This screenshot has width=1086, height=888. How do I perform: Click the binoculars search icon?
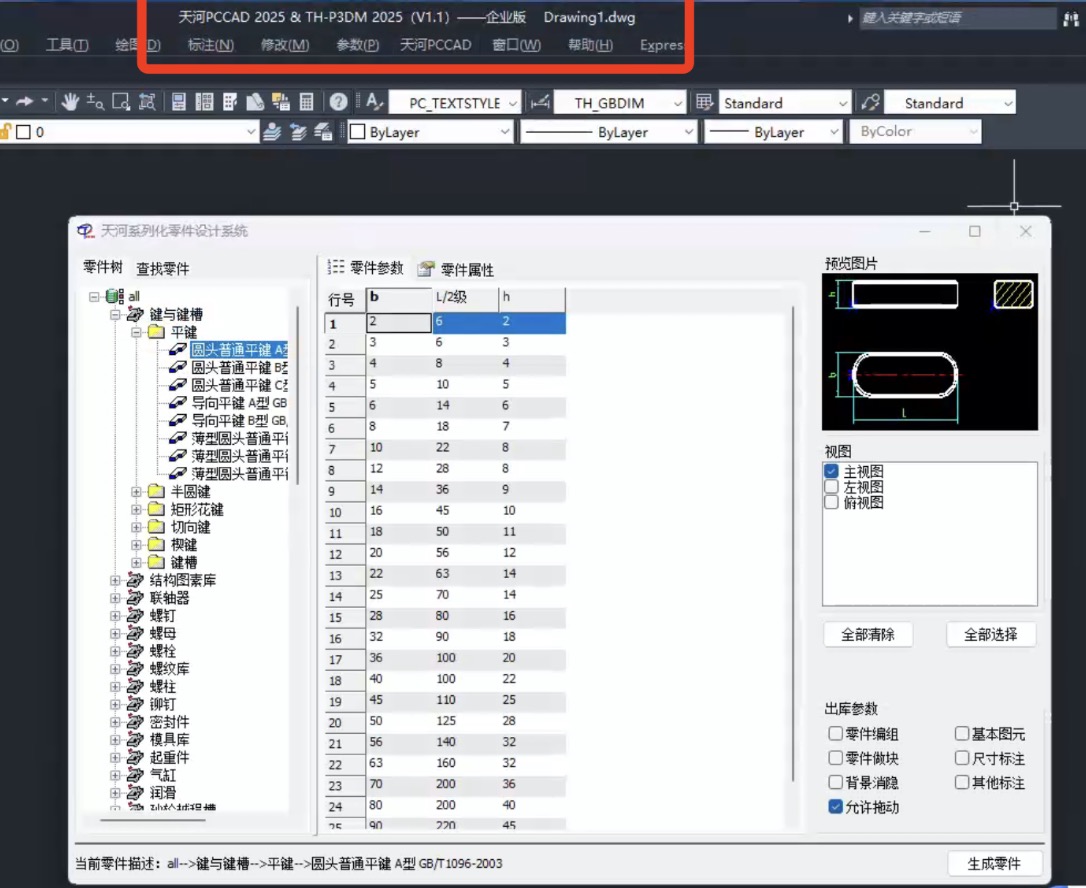[1071, 19]
